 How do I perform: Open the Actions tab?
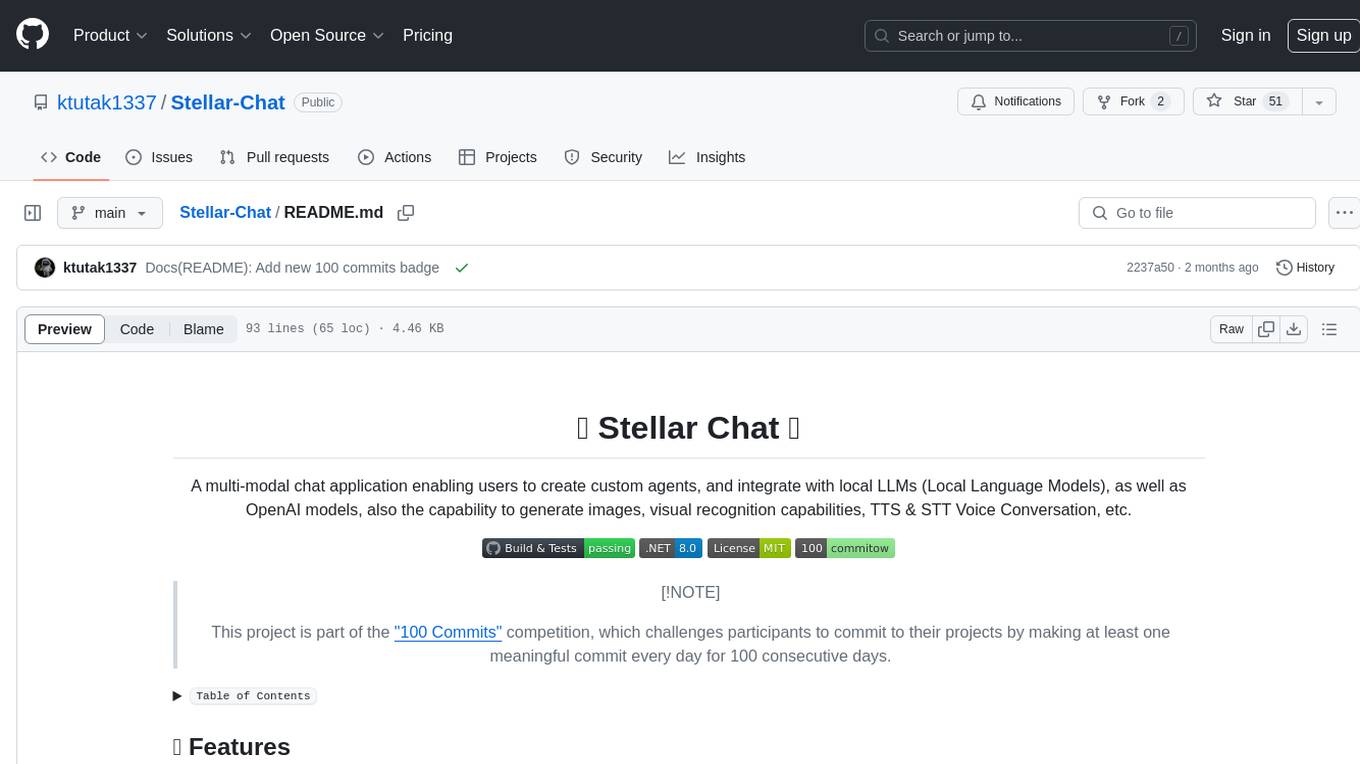tap(394, 157)
